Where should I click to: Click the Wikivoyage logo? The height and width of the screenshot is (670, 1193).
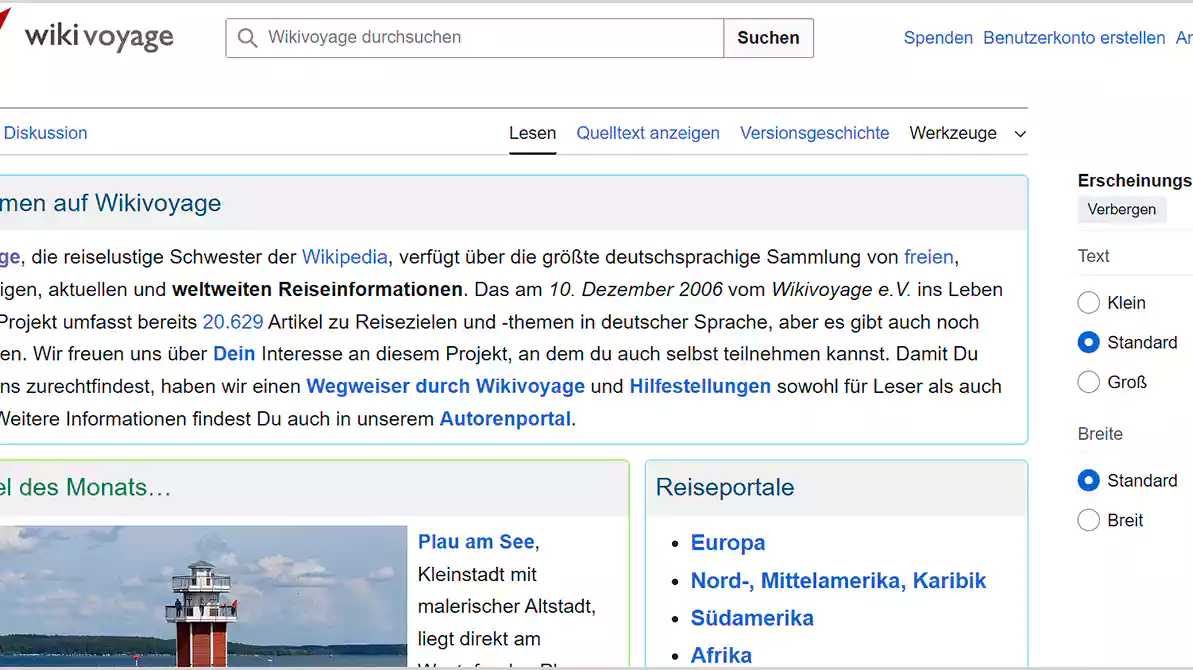pyautogui.click(x=87, y=36)
